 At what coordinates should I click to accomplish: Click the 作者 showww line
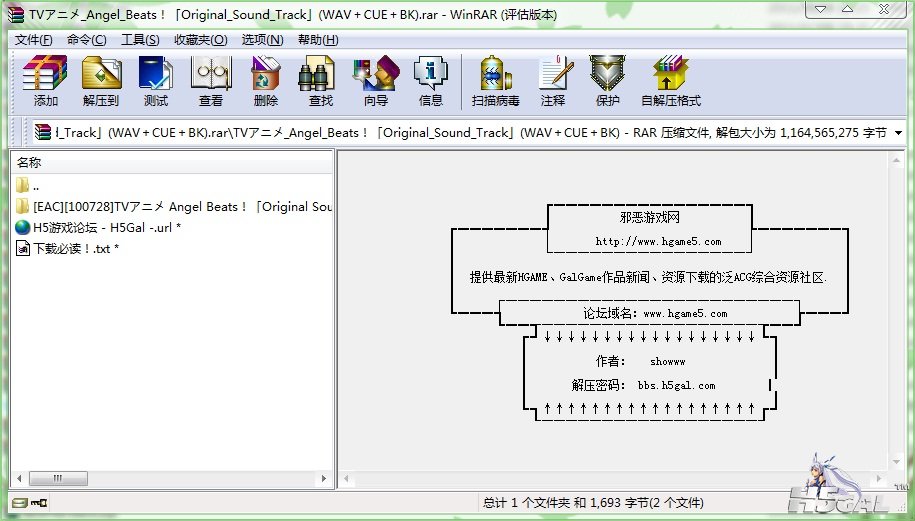point(640,361)
